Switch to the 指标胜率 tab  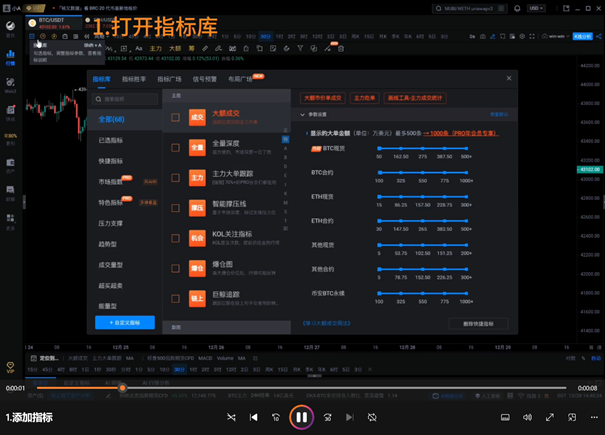134,79
